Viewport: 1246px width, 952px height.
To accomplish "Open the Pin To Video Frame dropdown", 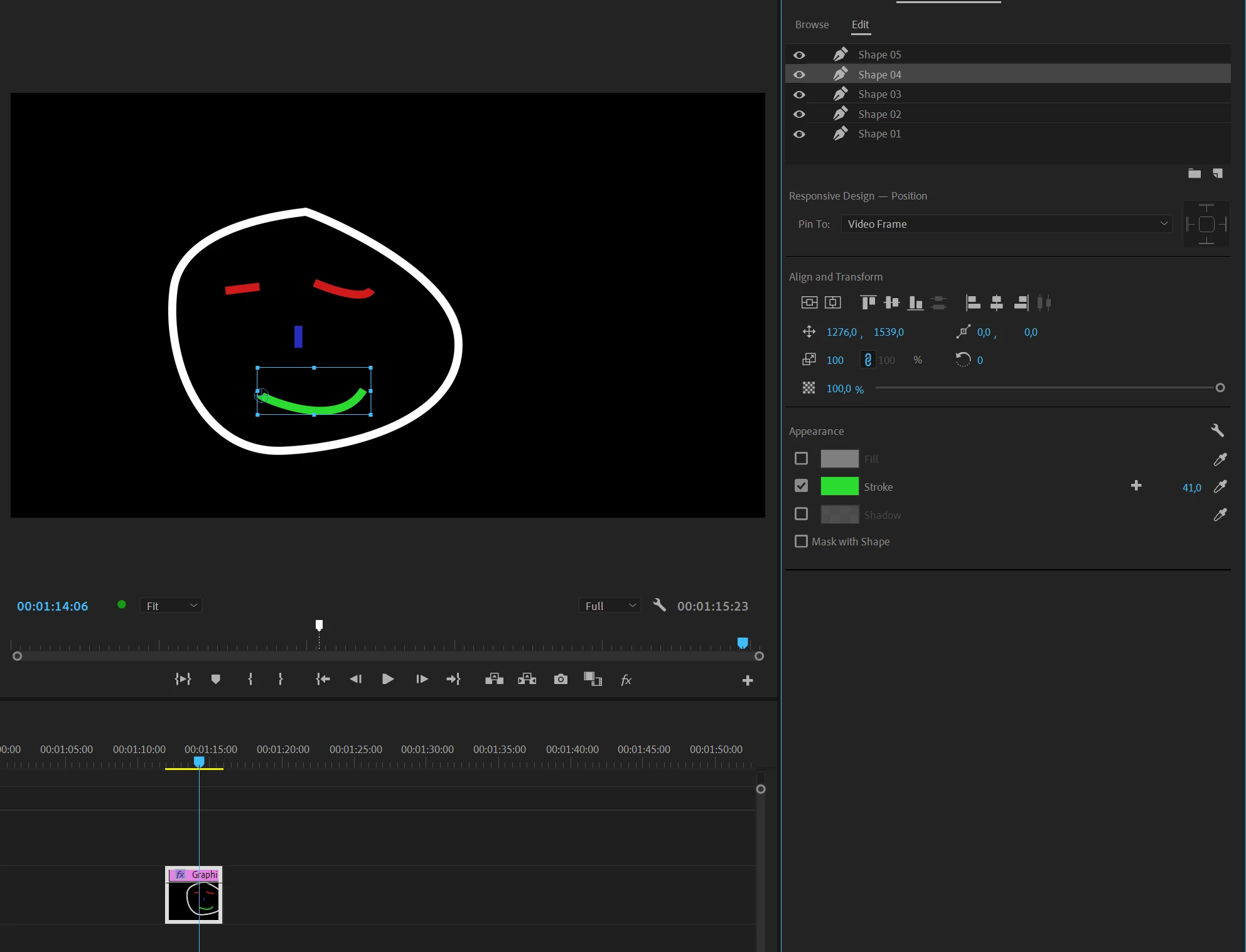I will tap(1006, 224).
